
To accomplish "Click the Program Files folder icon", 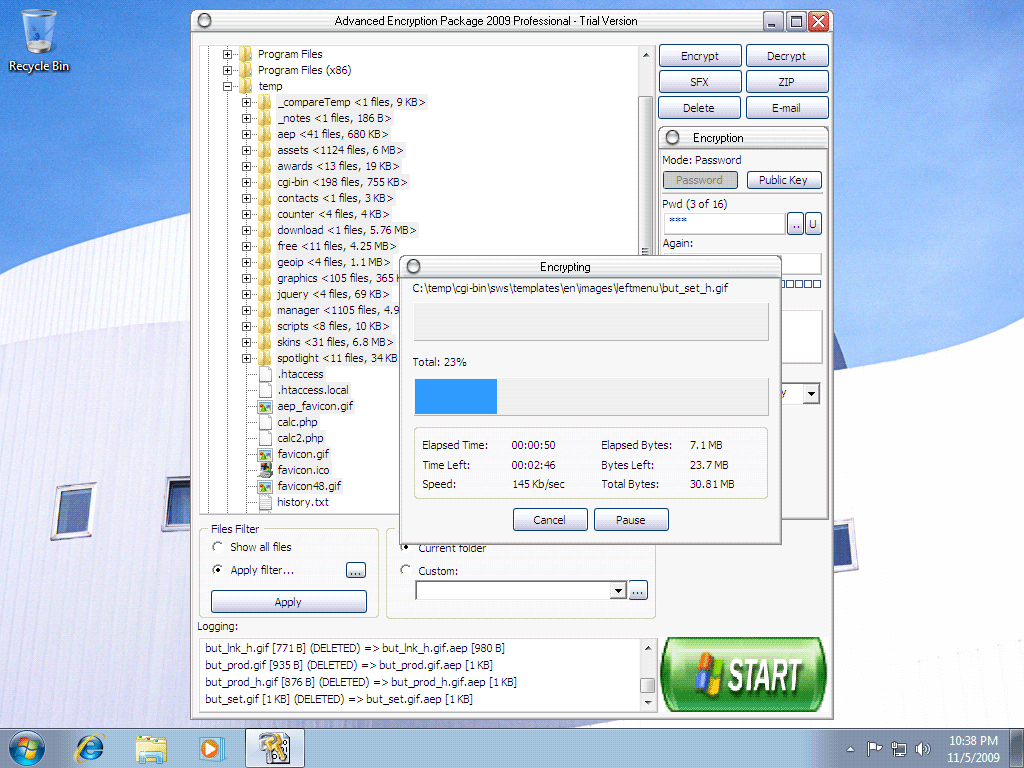I will click(x=246, y=54).
